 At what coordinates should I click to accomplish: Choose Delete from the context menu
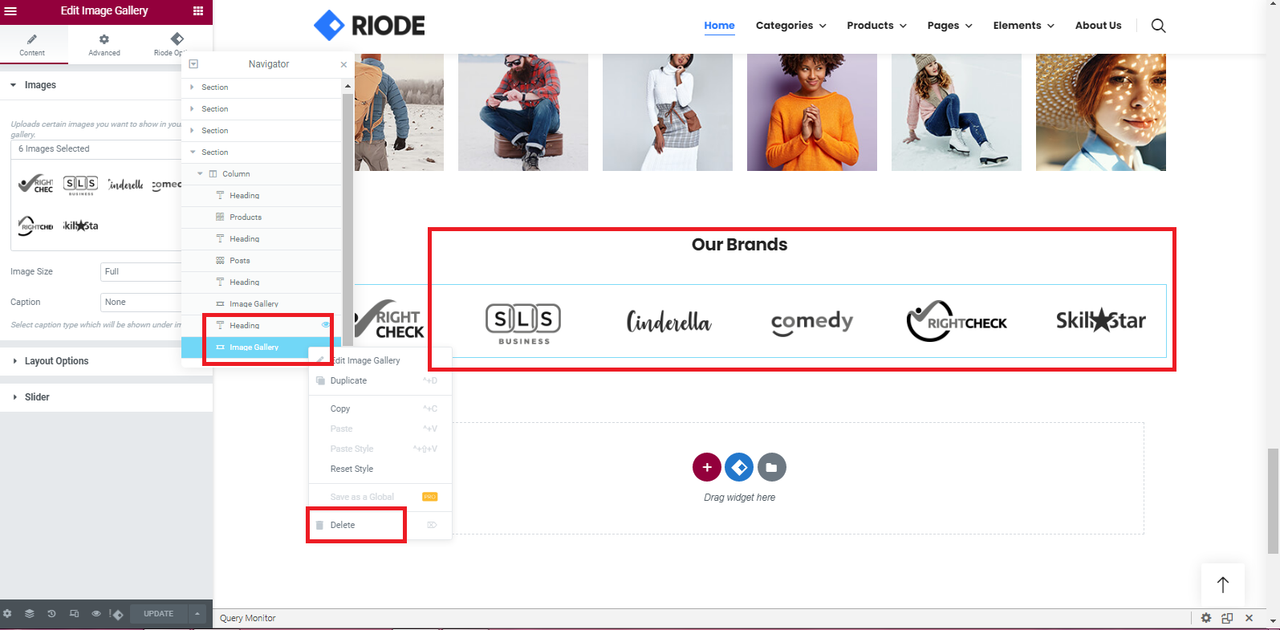pos(380,525)
